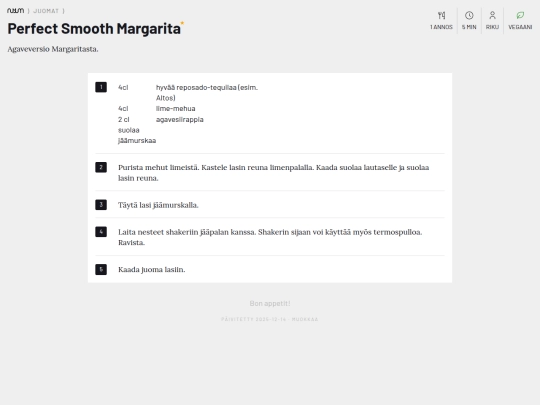540x405 pixels.
Task: Click the Purista mehut limeistä instruction
Action: (273, 173)
